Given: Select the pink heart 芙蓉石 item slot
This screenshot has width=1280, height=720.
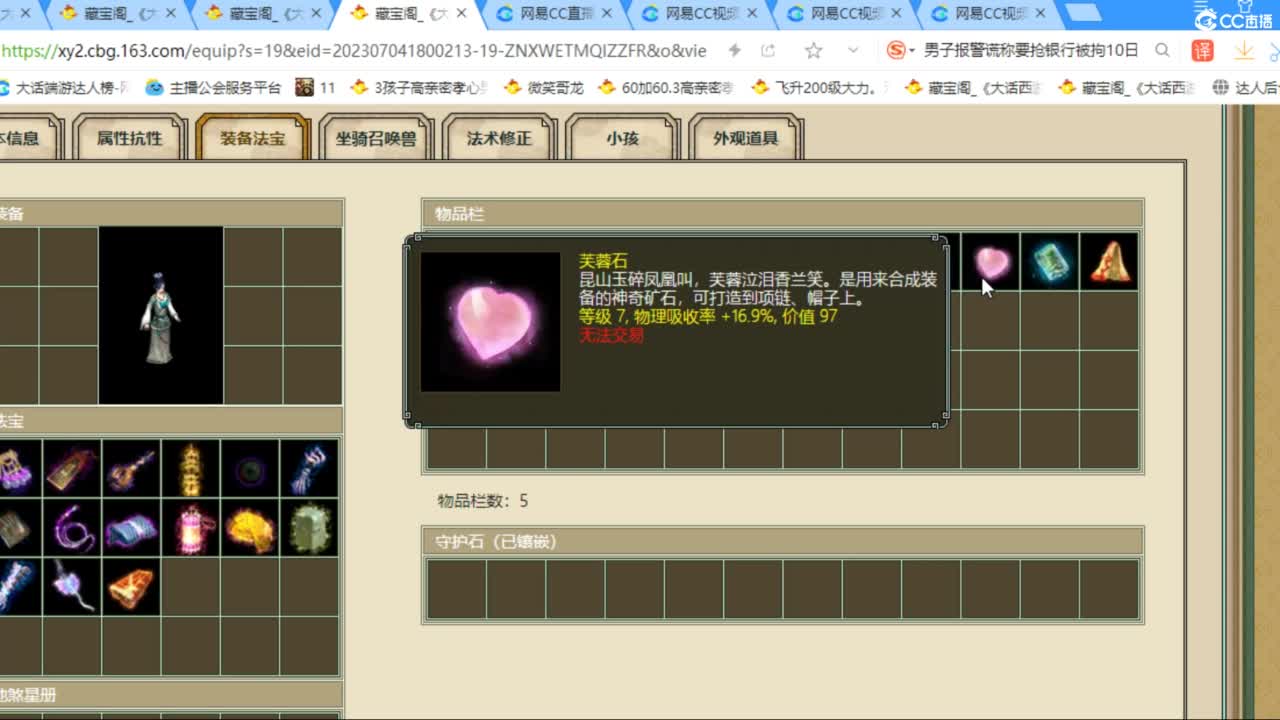Looking at the screenshot, I should click(x=991, y=262).
